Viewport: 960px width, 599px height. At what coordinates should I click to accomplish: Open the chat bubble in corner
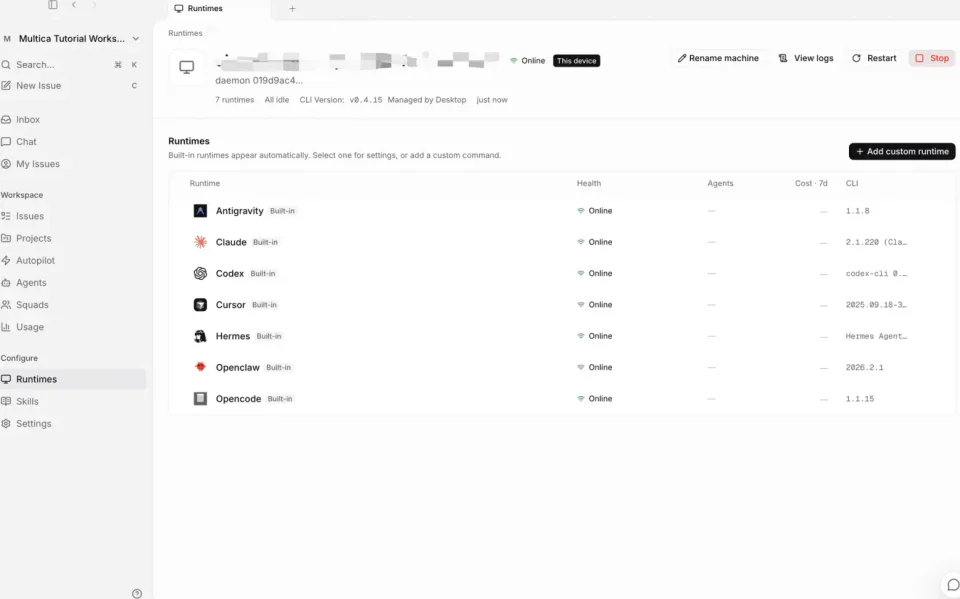click(x=953, y=585)
